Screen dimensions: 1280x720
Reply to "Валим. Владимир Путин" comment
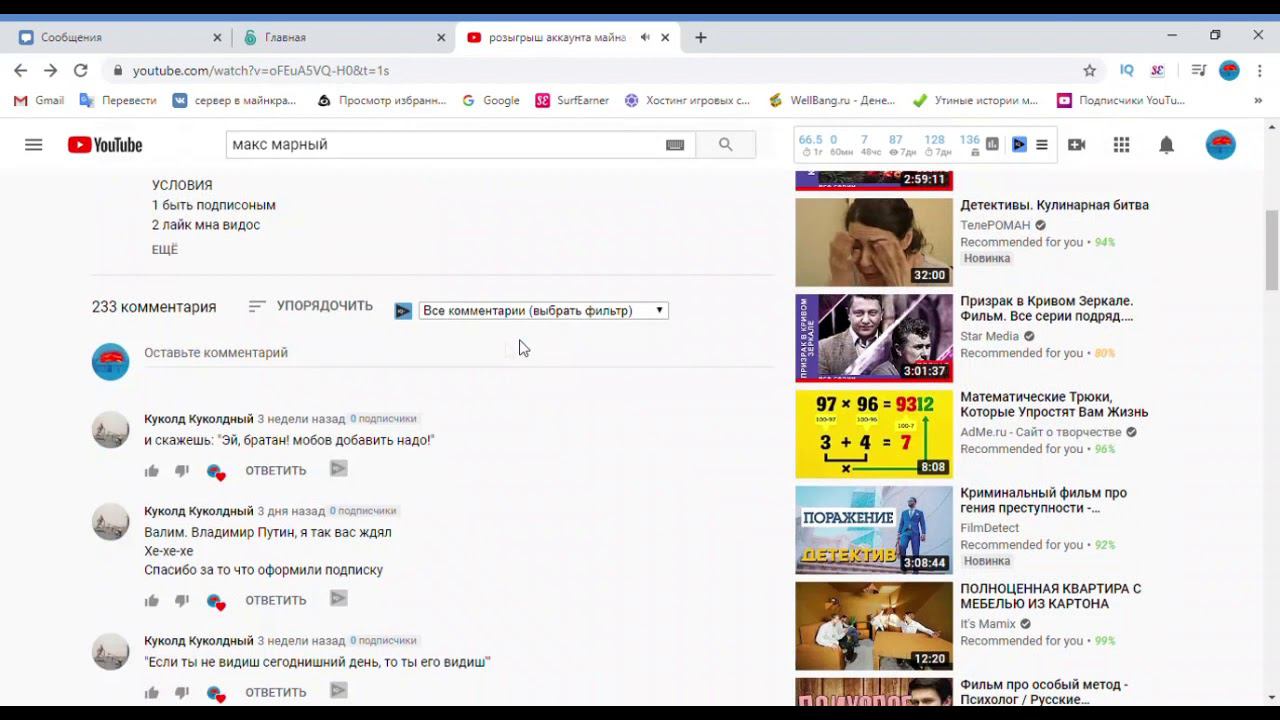276,601
